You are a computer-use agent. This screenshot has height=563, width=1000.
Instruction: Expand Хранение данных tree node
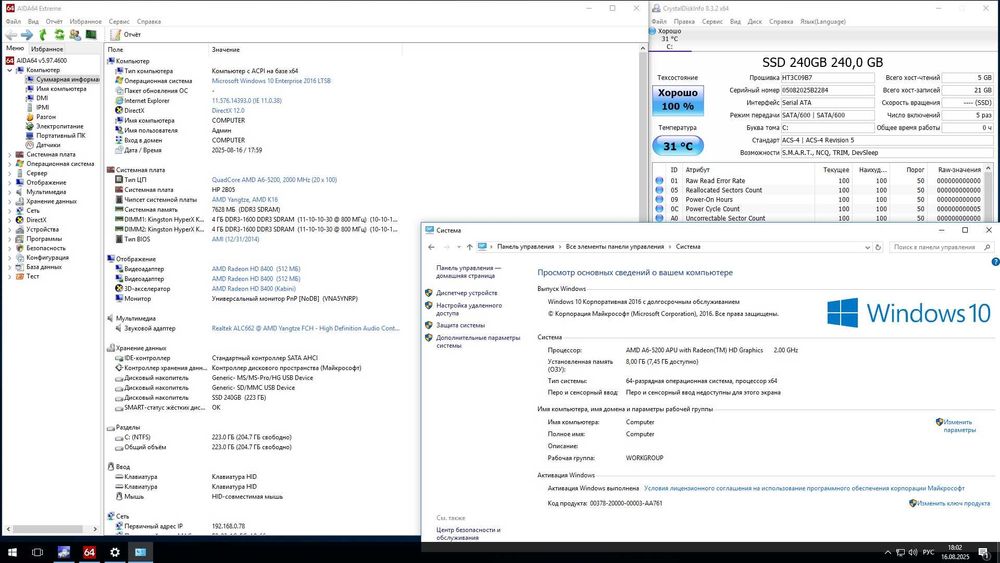tap(10, 201)
